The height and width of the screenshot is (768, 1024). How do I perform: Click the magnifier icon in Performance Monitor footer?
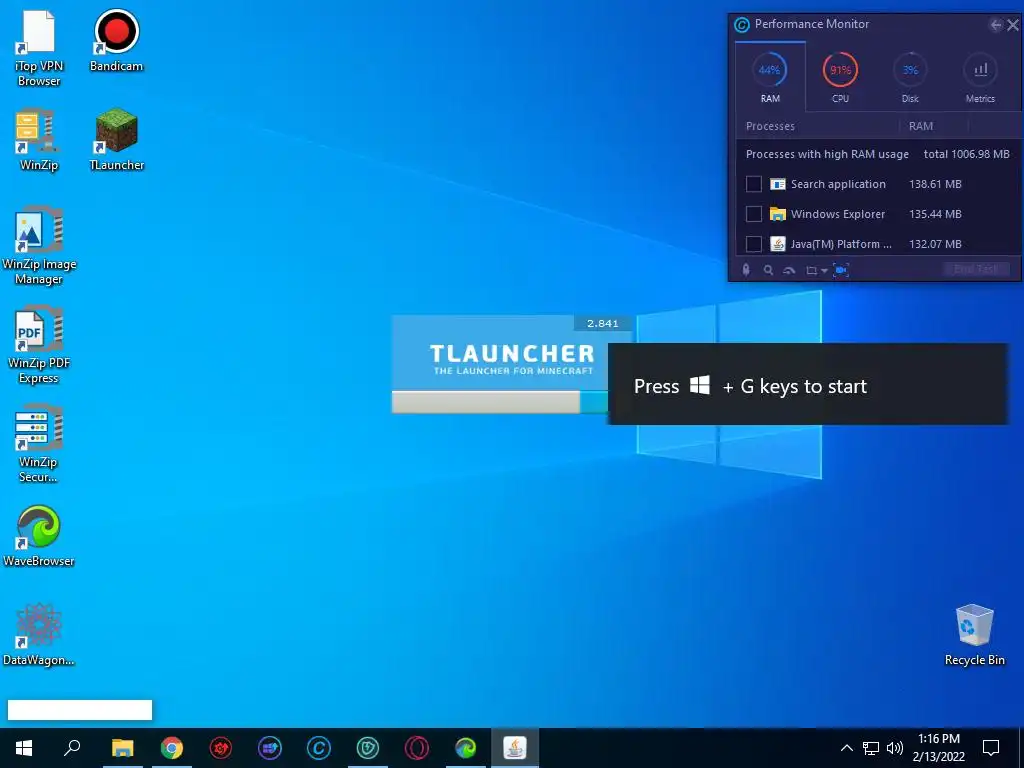(x=768, y=270)
